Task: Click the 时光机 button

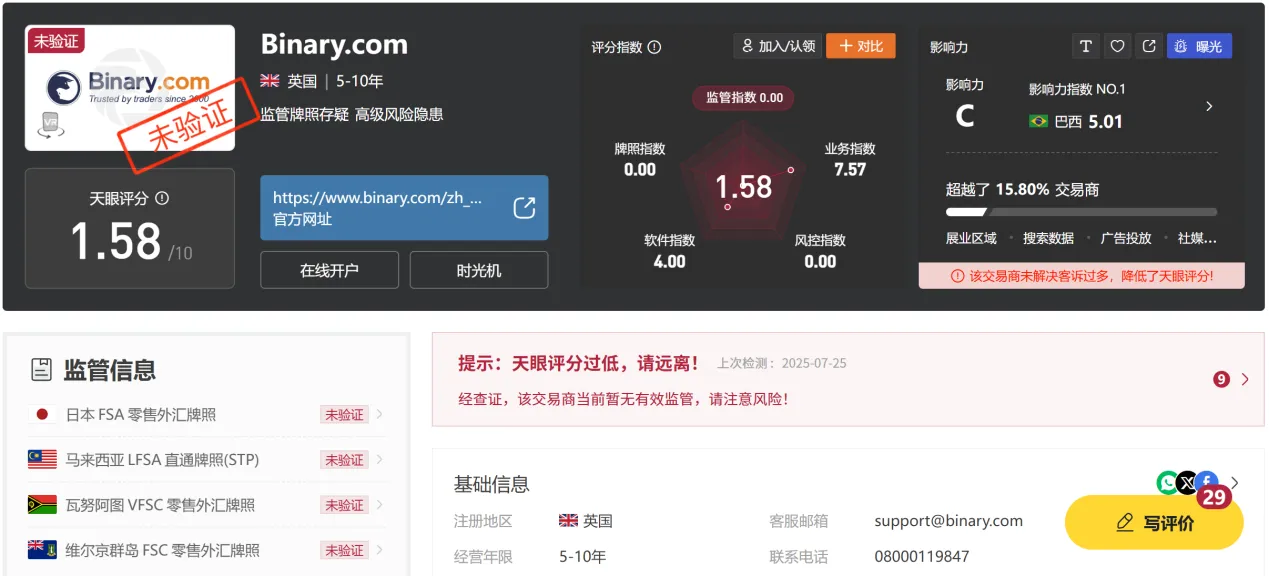Action: [479, 270]
